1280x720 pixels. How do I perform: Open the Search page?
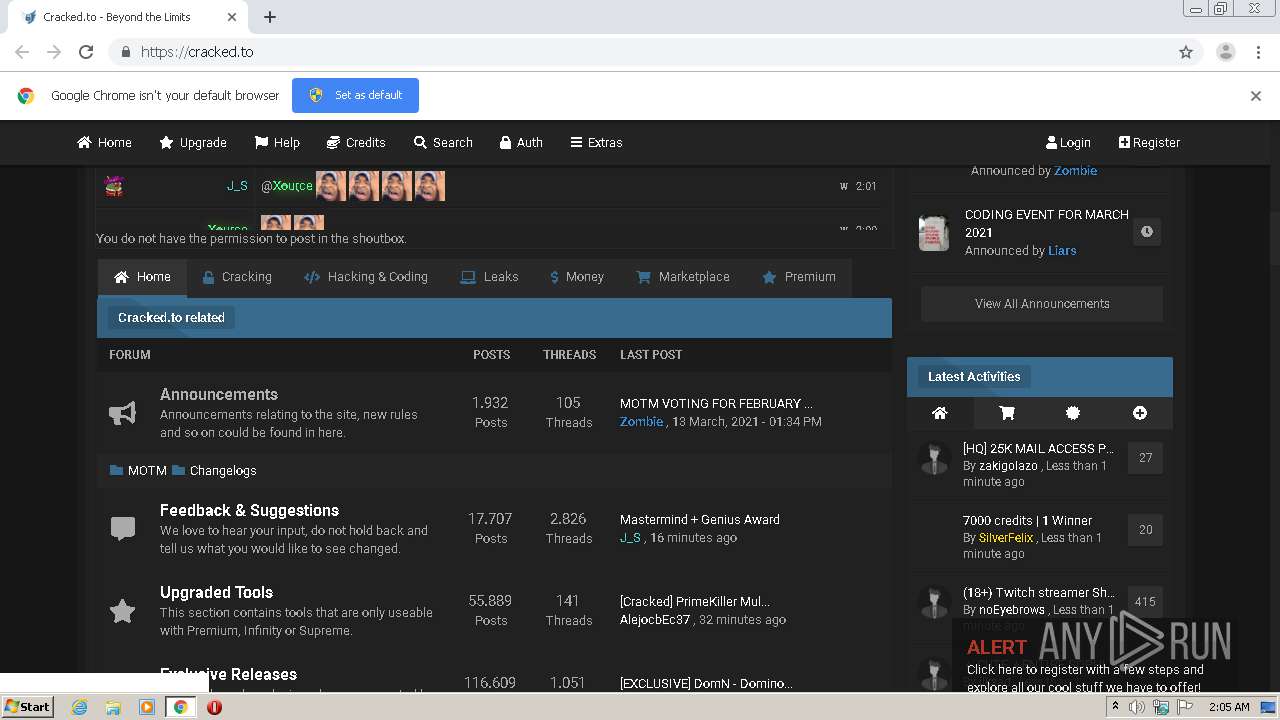pyautogui.click(x=443, y=142)
